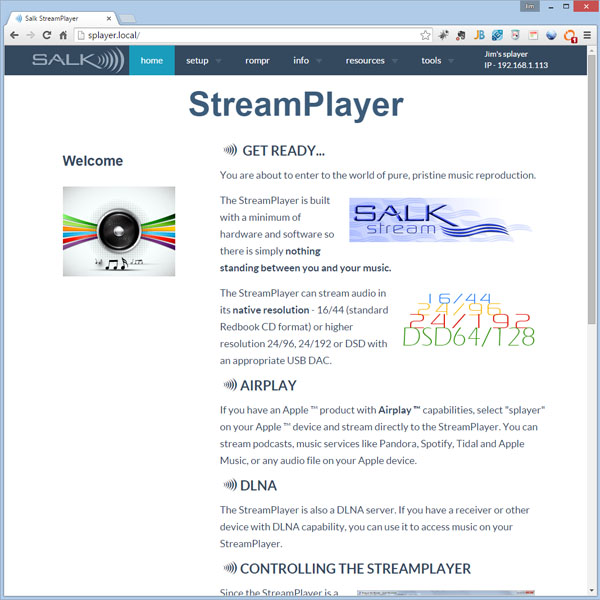Click the bug-shaped extension icon

(x=443, y=35)
